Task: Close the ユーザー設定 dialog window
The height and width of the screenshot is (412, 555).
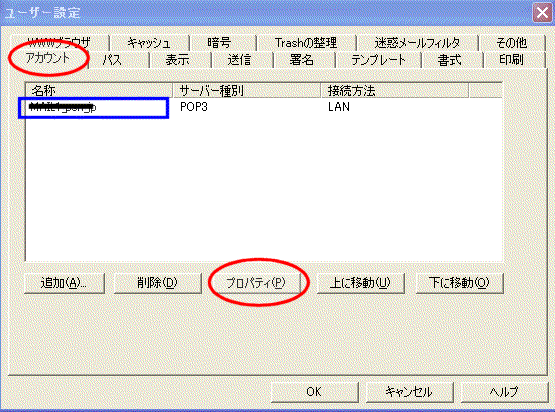Action: point(543,13)
